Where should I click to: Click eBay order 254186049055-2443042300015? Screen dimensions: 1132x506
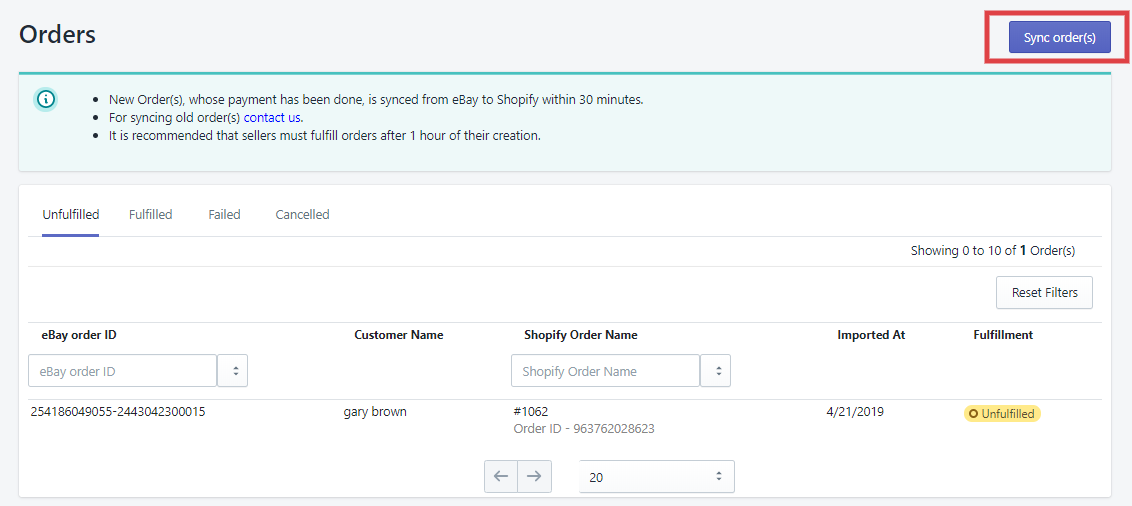118,411
